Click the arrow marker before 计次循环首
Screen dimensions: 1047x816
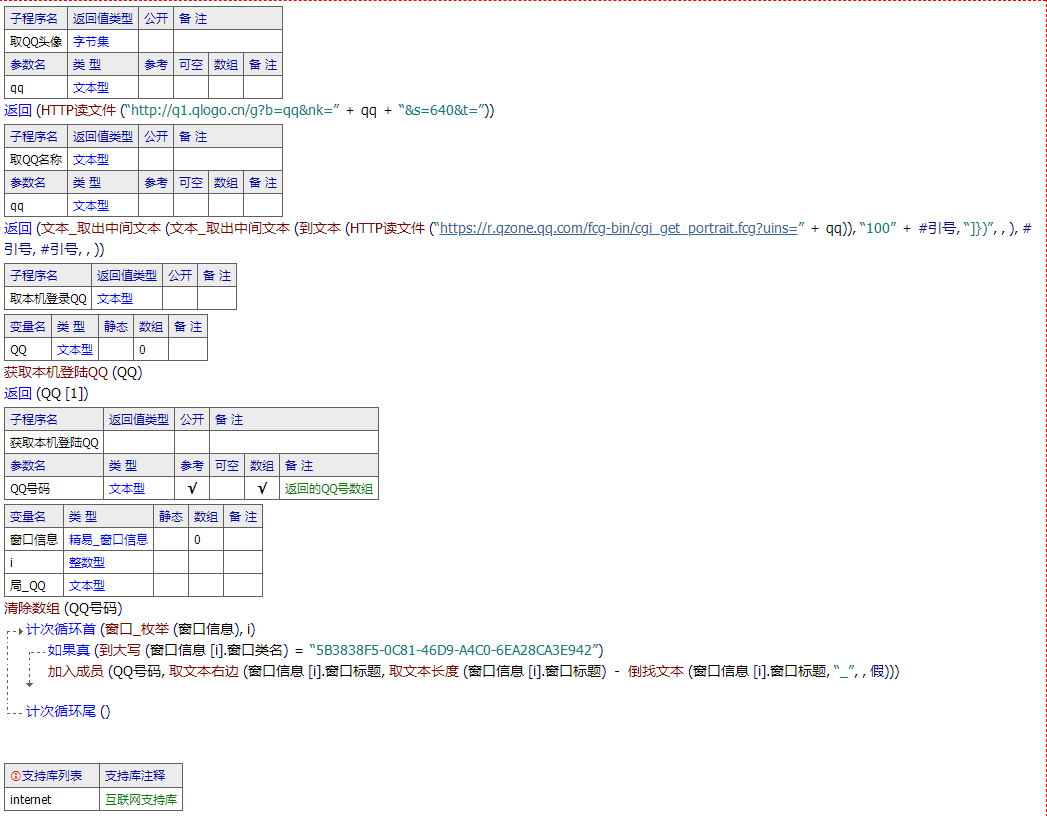[20, 630]
